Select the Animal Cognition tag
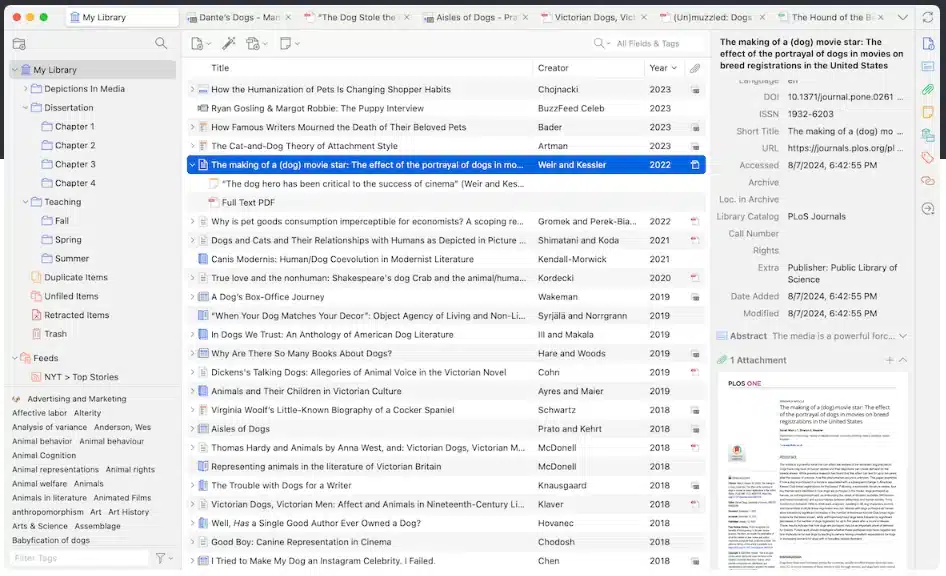 pyautogui.click(x=44, y=455)
